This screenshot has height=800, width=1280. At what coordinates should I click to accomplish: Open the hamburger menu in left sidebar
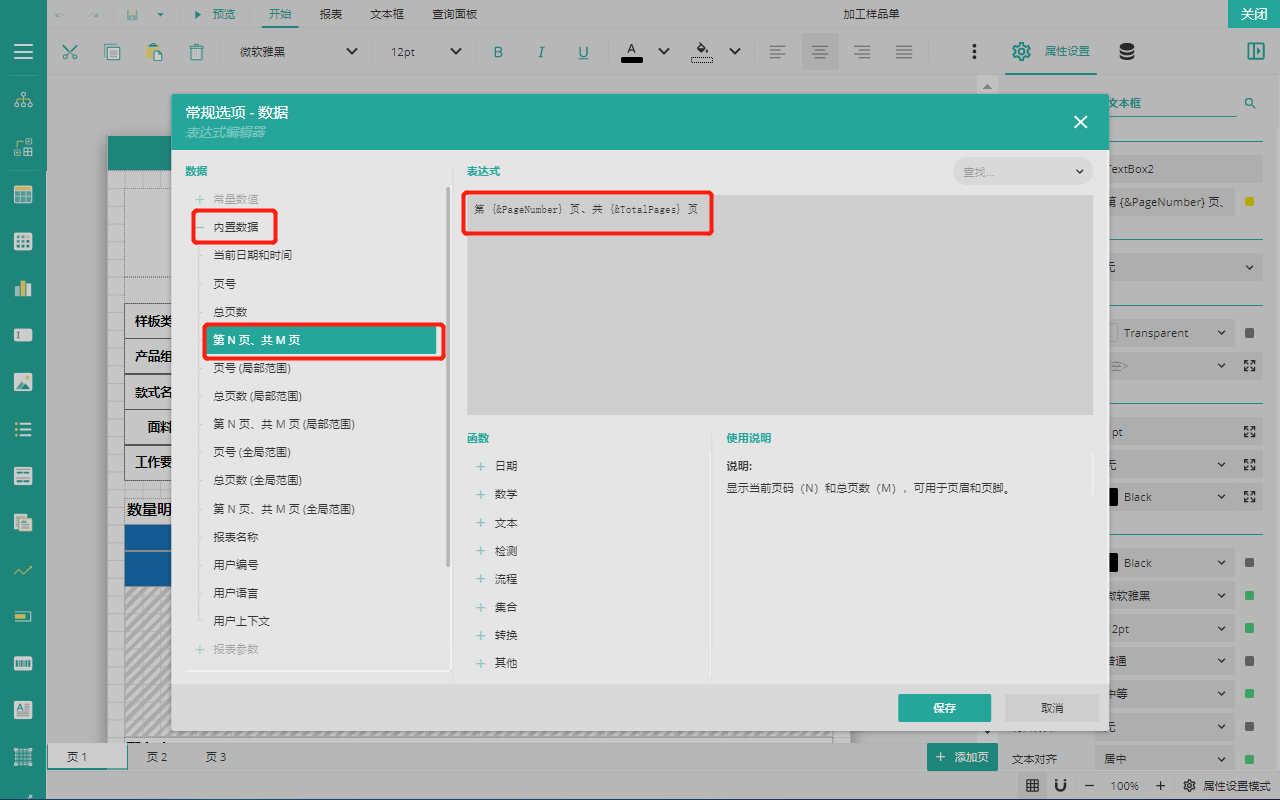tap(23, 52)
